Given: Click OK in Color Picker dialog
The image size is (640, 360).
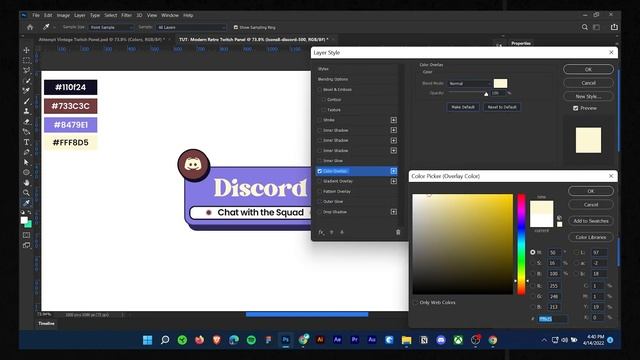Looking at the screenshot, I should tap(591, 191).
